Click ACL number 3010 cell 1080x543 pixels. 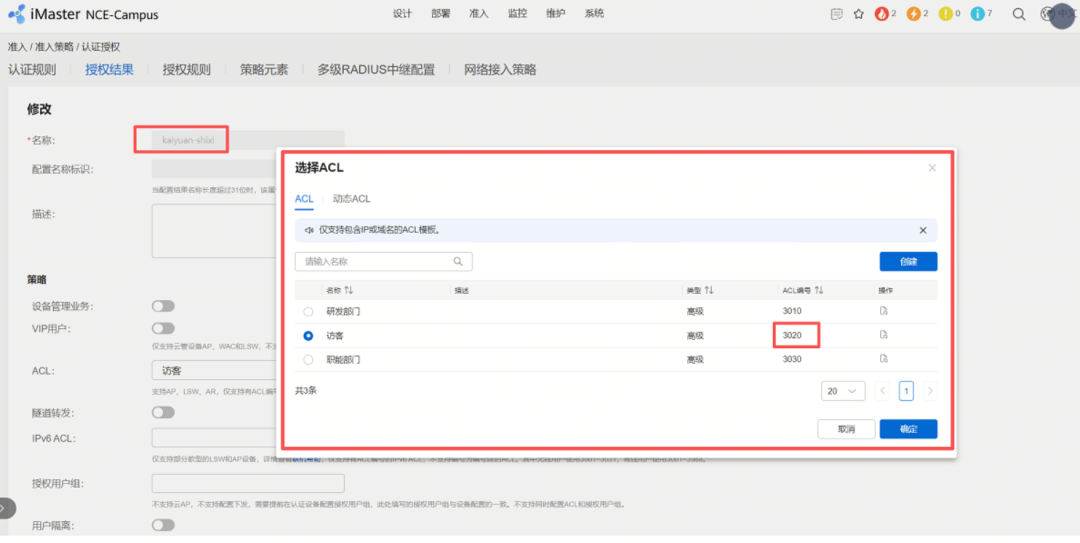click(792, 311)
